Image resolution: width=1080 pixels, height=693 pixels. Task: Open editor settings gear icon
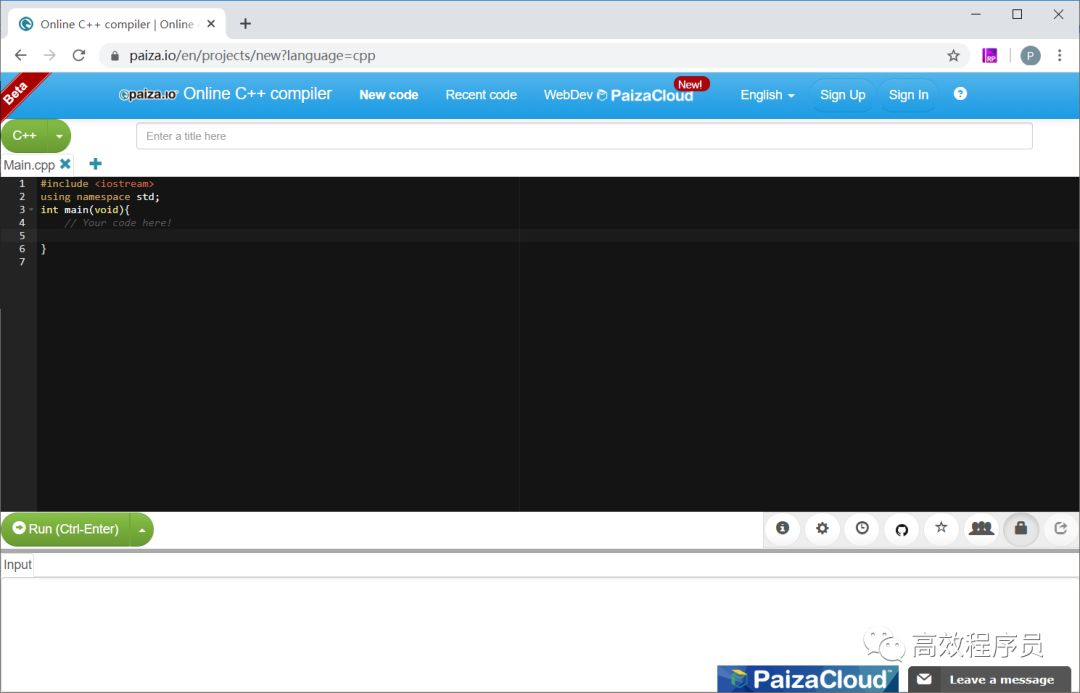(822, 528)
